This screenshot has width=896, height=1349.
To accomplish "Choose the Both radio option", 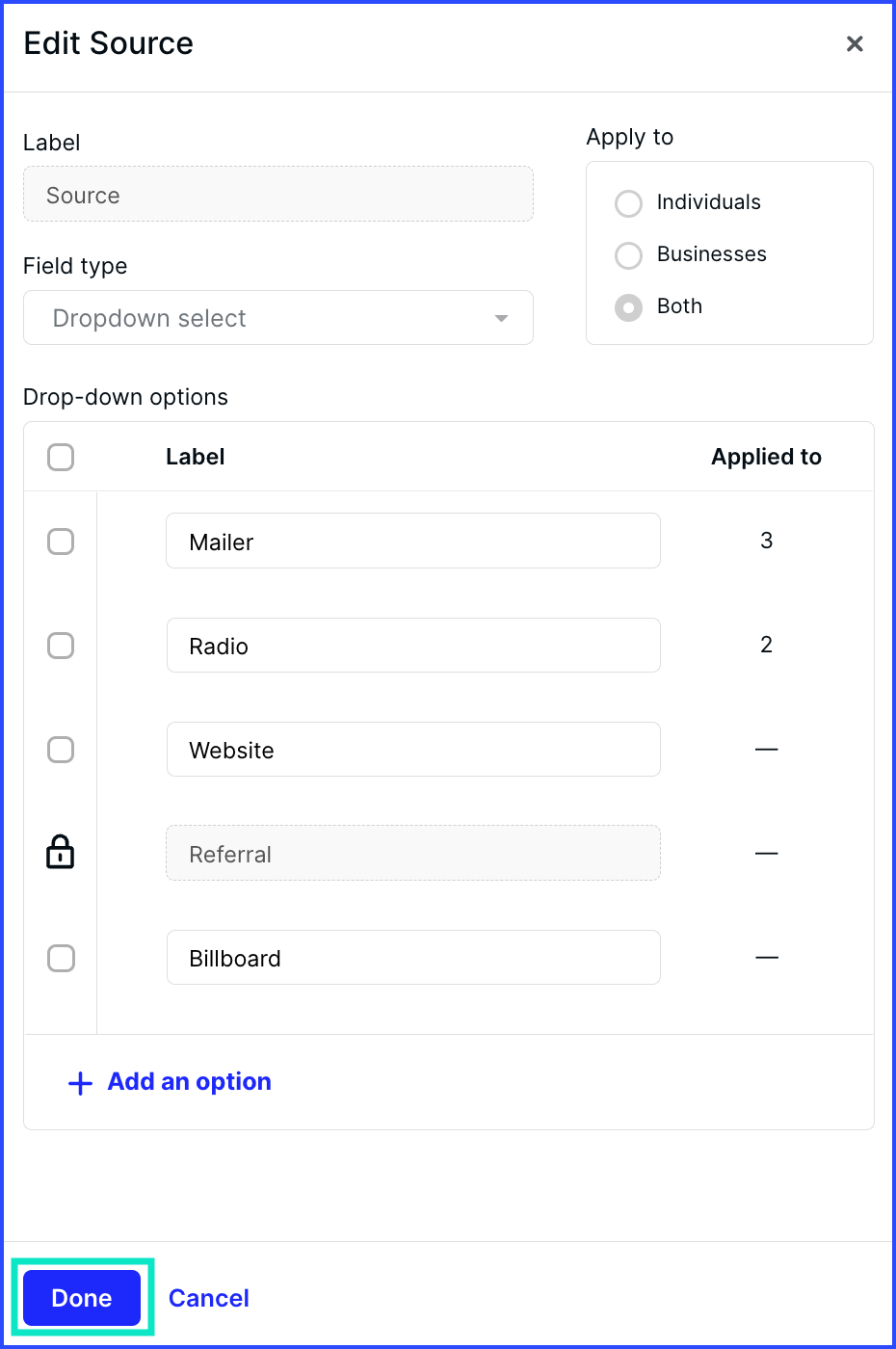I will coord(628,307).
